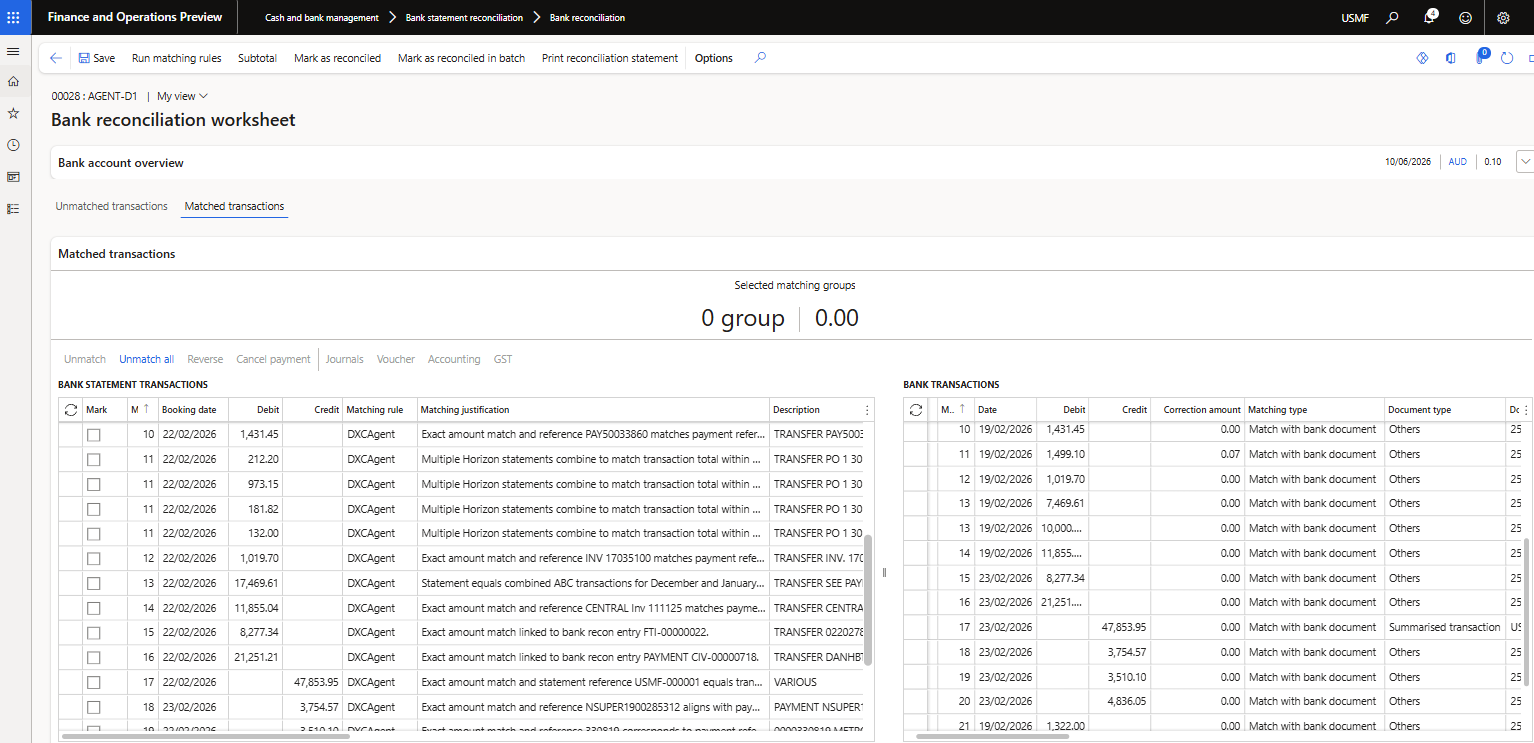The height and width of the screenshot is (743, 1534).
Task: Click the search magnifier in top bar
Action: [1392, 18]
